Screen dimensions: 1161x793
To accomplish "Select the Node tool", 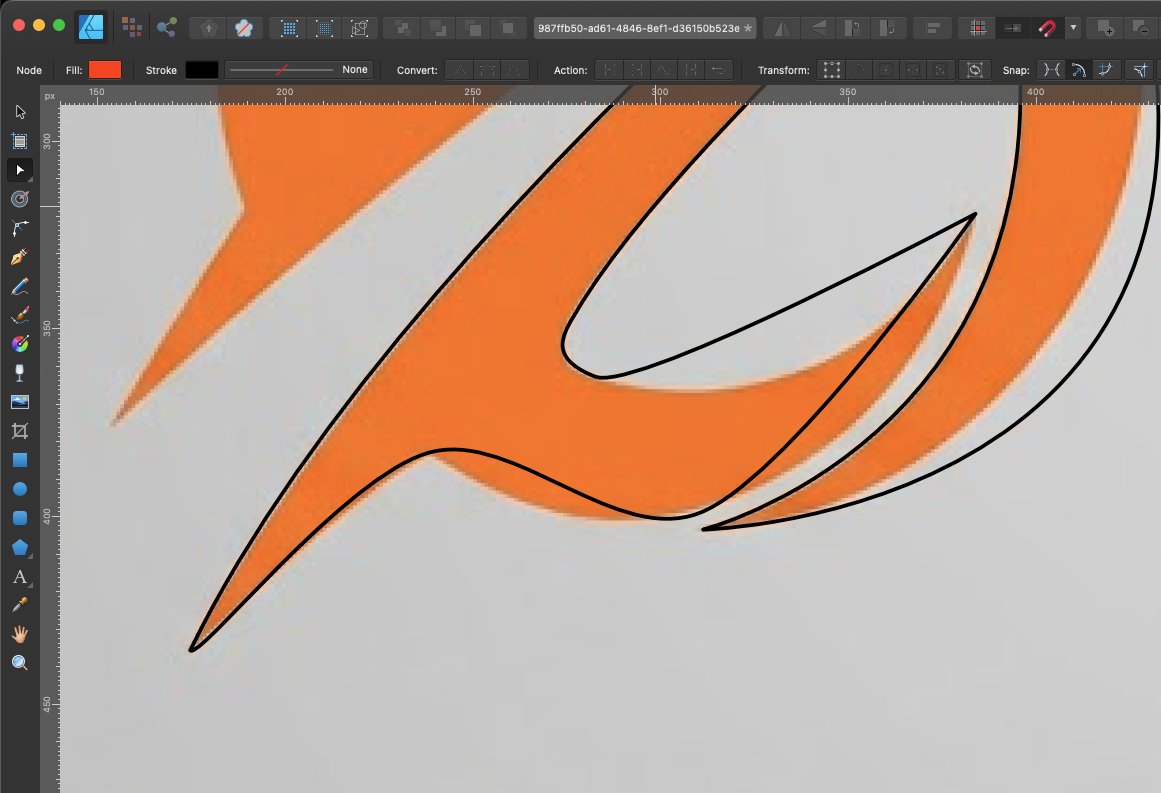I will click(x=20, y=170).
